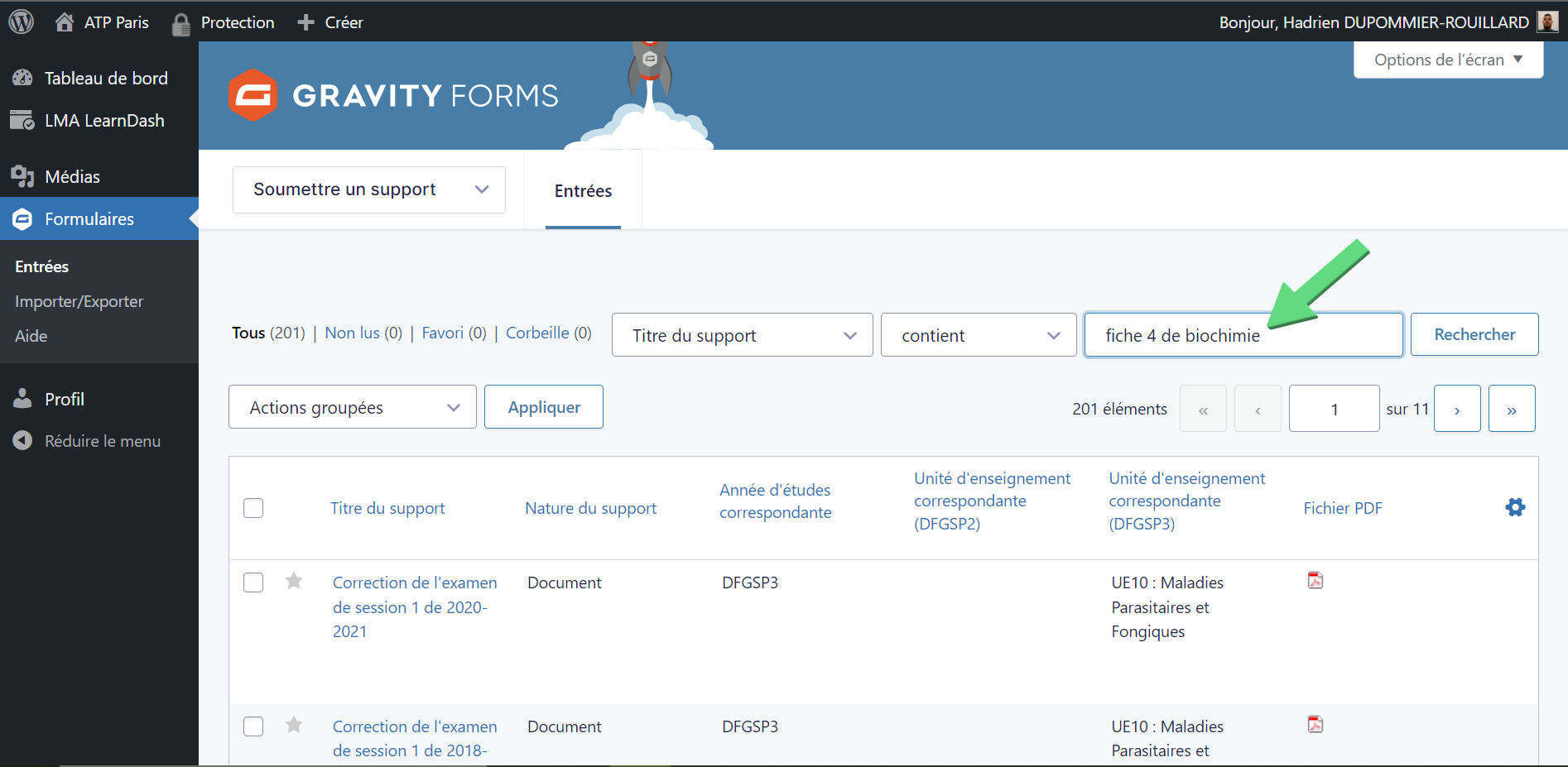The width and height of the screenshot is (1568, 767).
Task: Click the ATP Paris home icon
Action: pos(65,22)
